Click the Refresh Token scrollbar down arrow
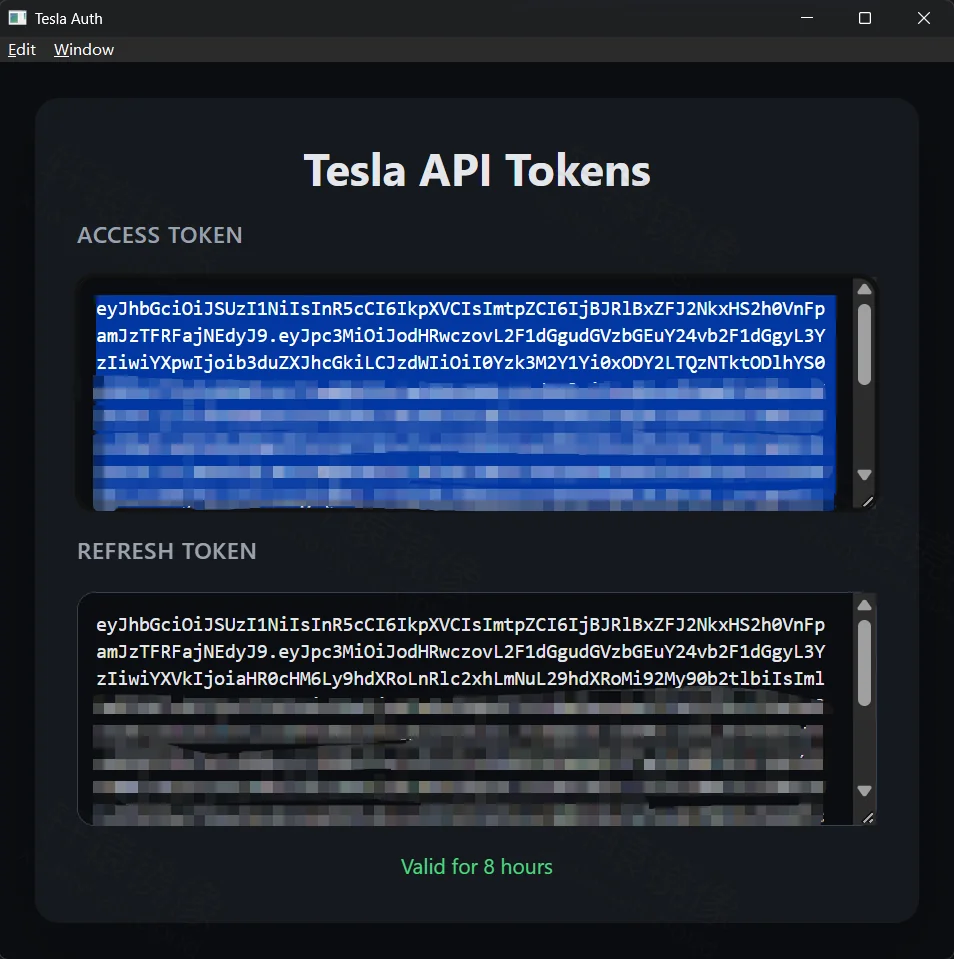The width and height of the screenshot is (954, 959). pos(864,791)
